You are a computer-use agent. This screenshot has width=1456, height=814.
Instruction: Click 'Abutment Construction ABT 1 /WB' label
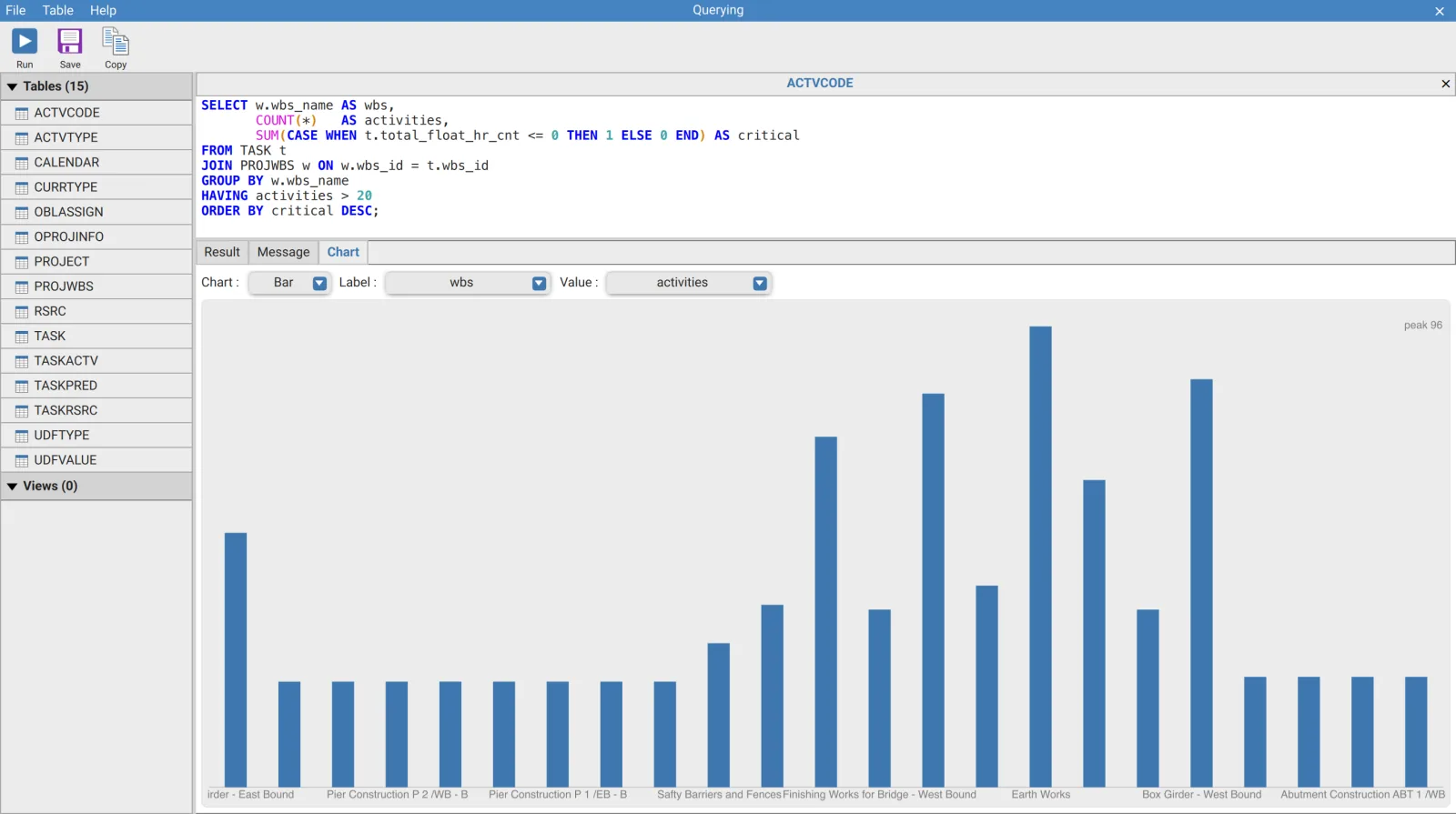click(x=1362, y=795)
